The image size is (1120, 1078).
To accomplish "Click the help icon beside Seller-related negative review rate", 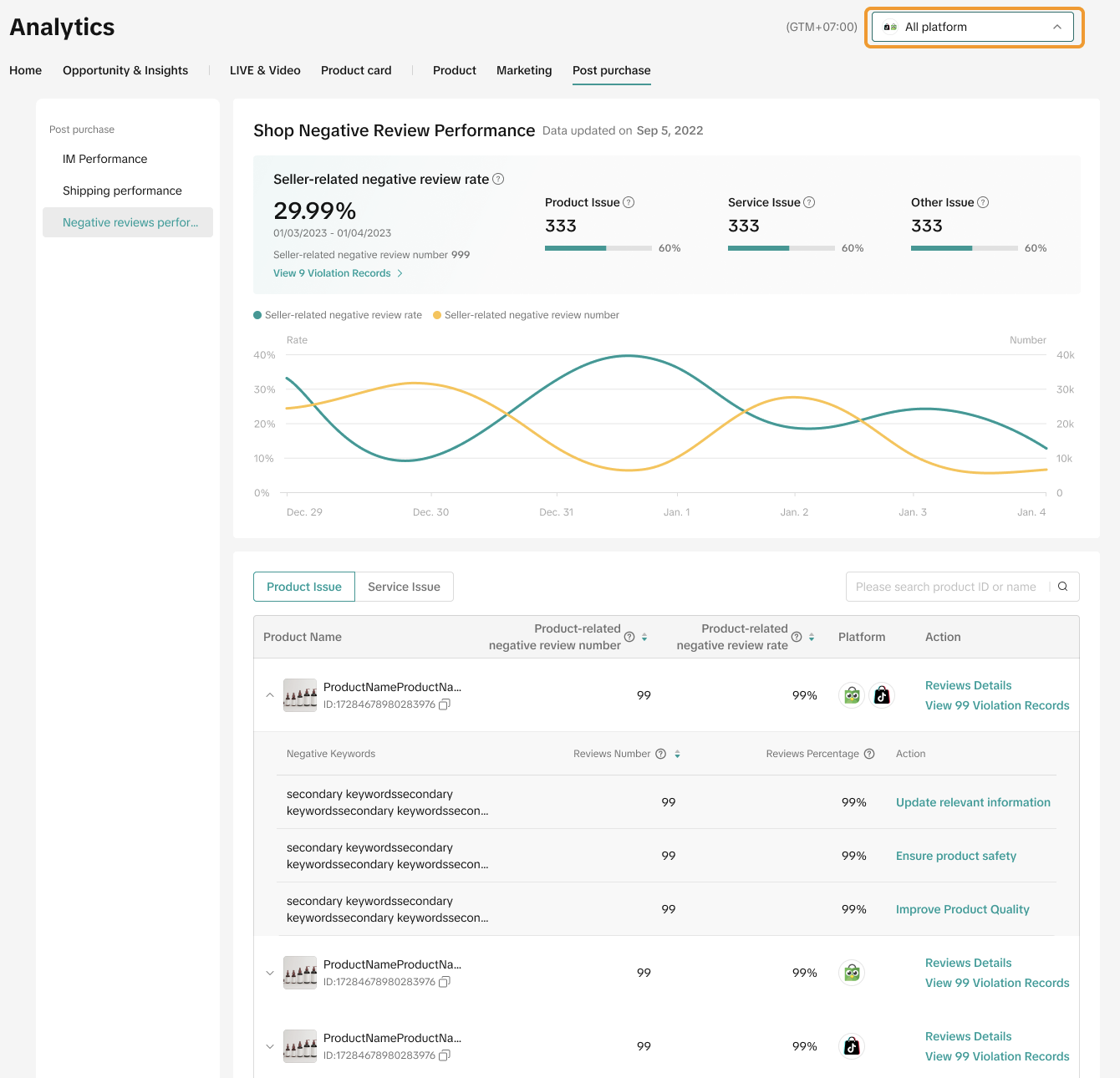I will coord(498,179).
